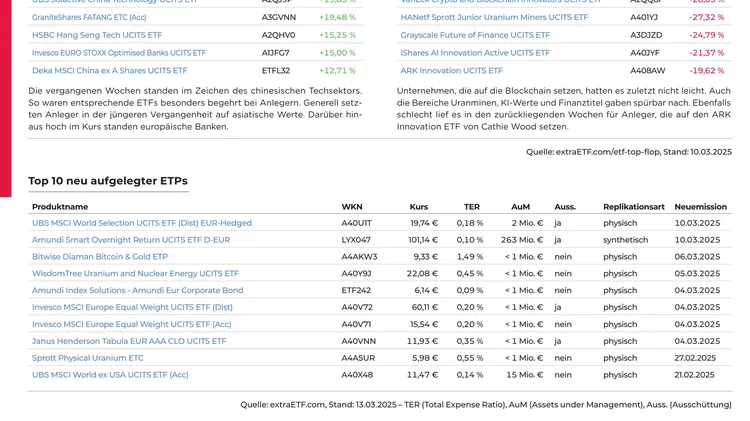Open iShares AI Innovation Active UCITS ETF link

[x=475, y=53]
